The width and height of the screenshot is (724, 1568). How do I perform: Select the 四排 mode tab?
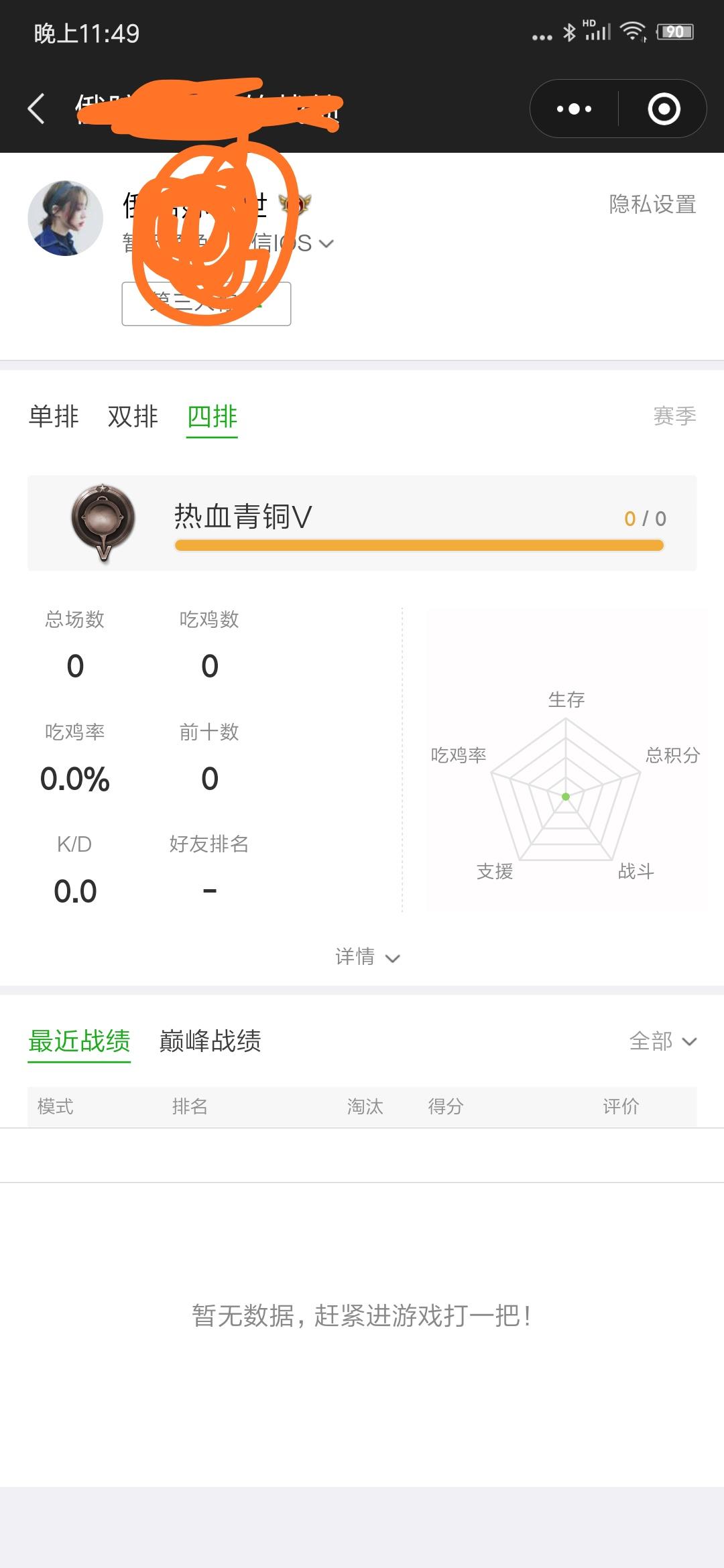point(212,417)
